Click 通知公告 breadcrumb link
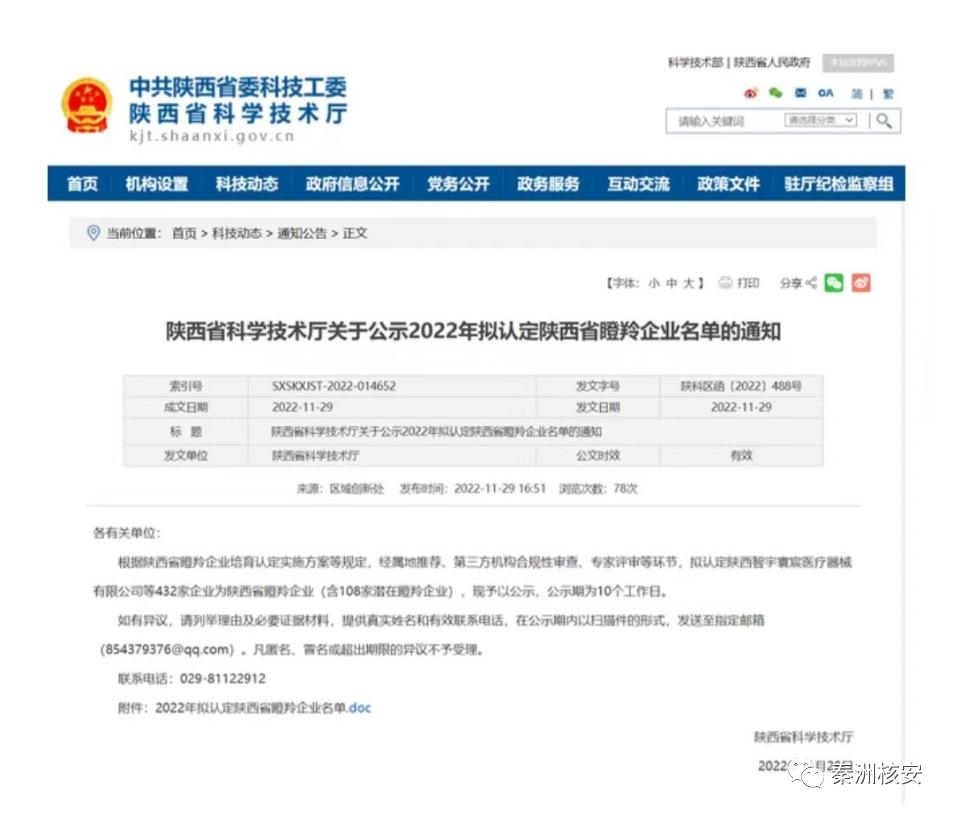 pyautogui.click(x=302, y=233)
